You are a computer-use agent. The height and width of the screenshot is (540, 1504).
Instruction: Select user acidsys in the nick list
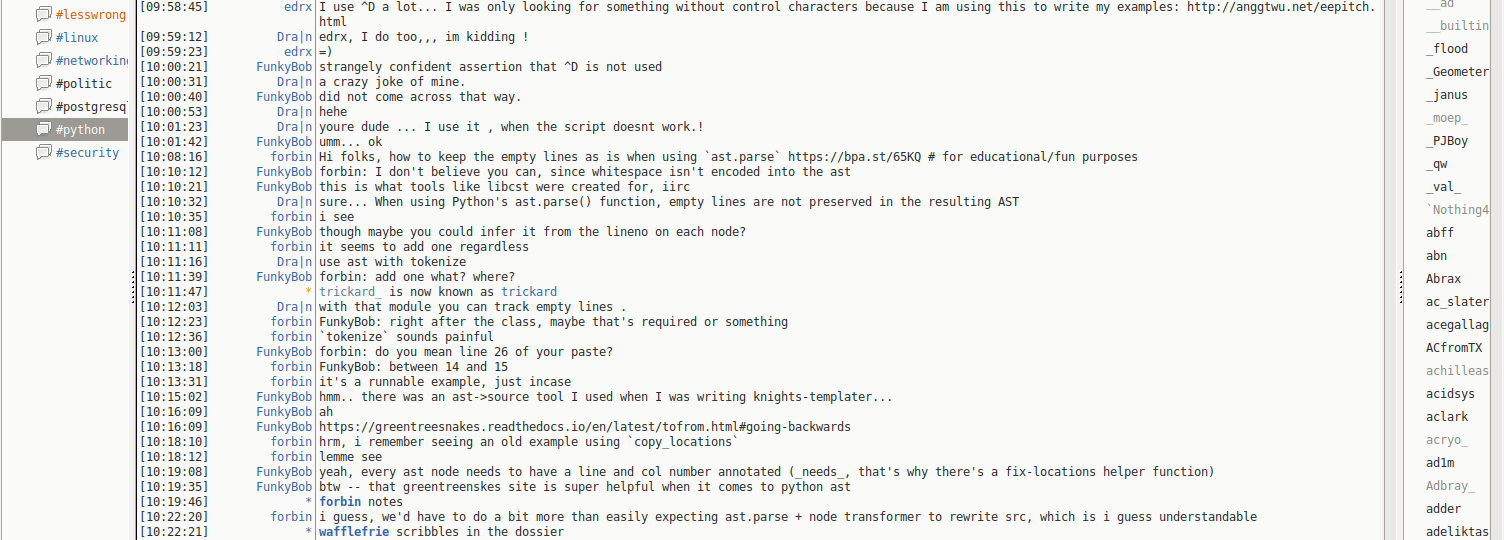click(1450, 394)
